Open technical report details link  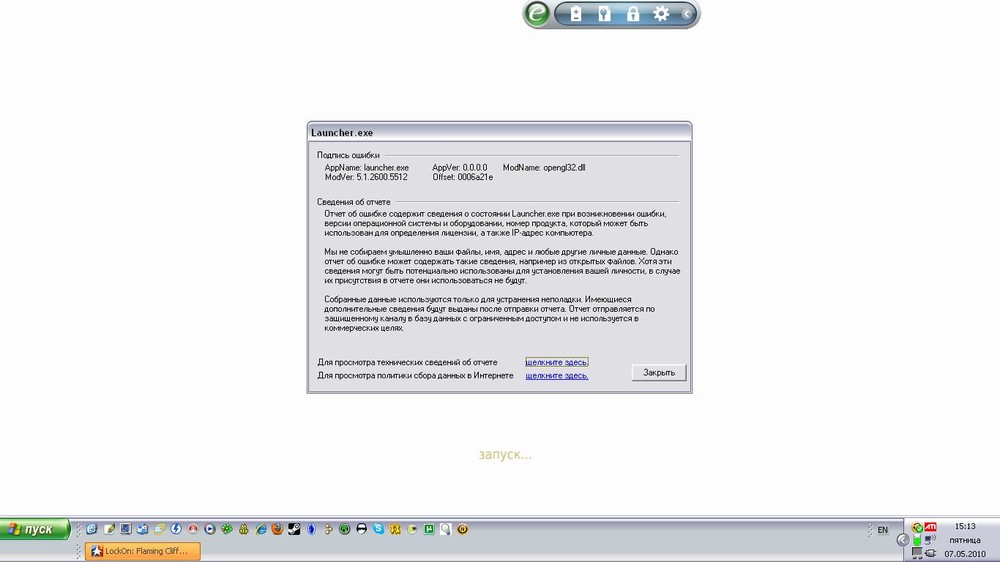(557, 362)
